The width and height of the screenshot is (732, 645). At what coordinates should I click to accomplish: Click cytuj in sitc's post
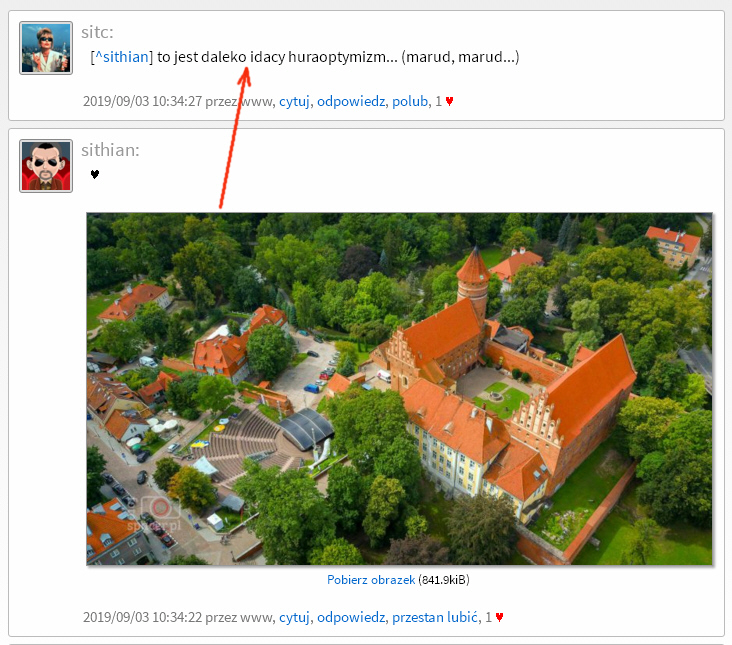(x=294, y=101)
